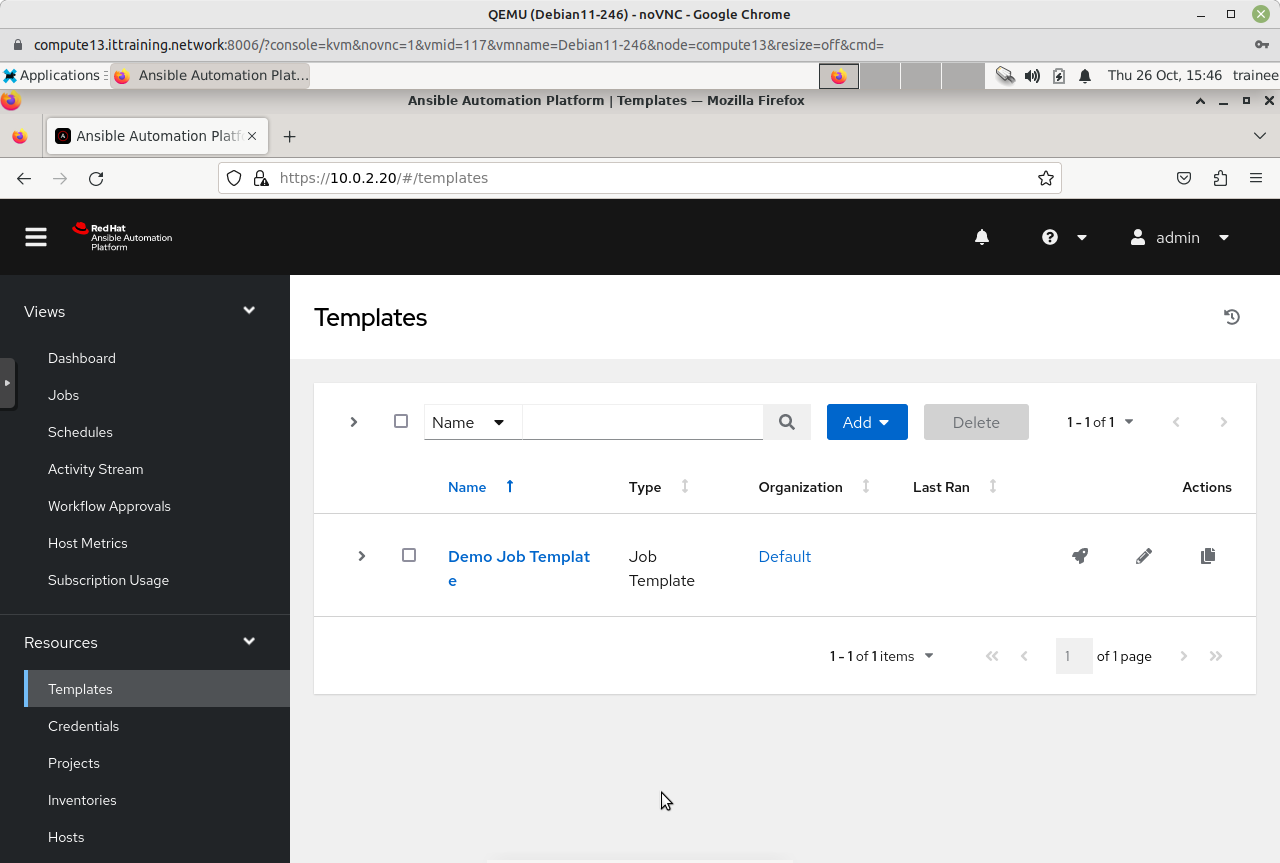This screenshot has width=1280, height=863.
Task: Open Inventories in sidebar
Action: pyautogui.click(x=82, y=800)
